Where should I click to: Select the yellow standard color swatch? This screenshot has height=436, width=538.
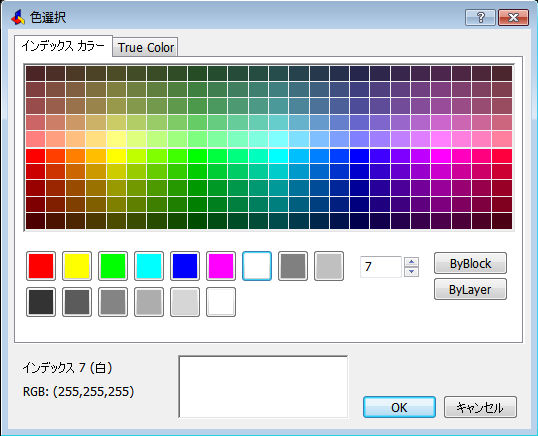coord(77,266)
